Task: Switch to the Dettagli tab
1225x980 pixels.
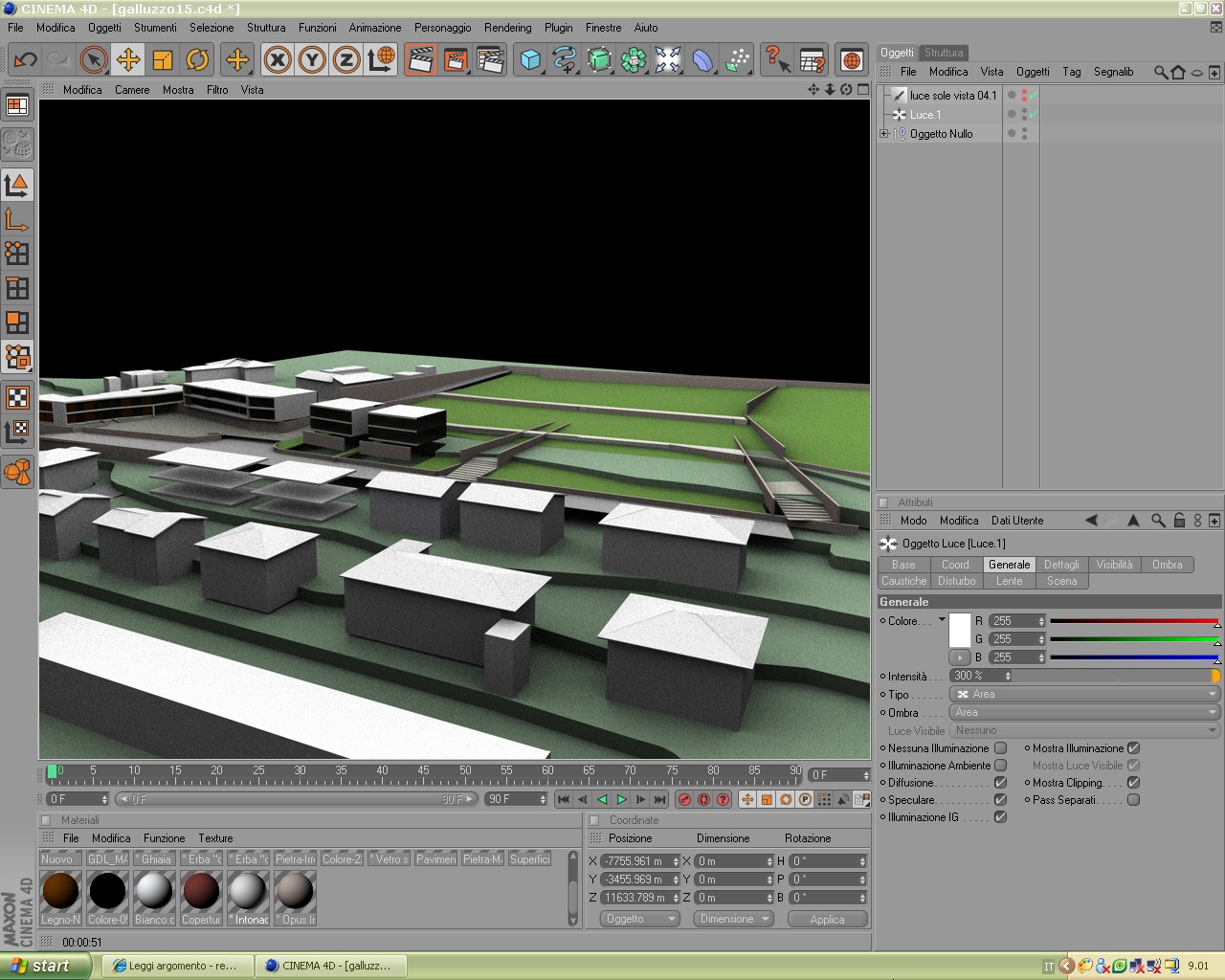Action: click(1061, 565)
